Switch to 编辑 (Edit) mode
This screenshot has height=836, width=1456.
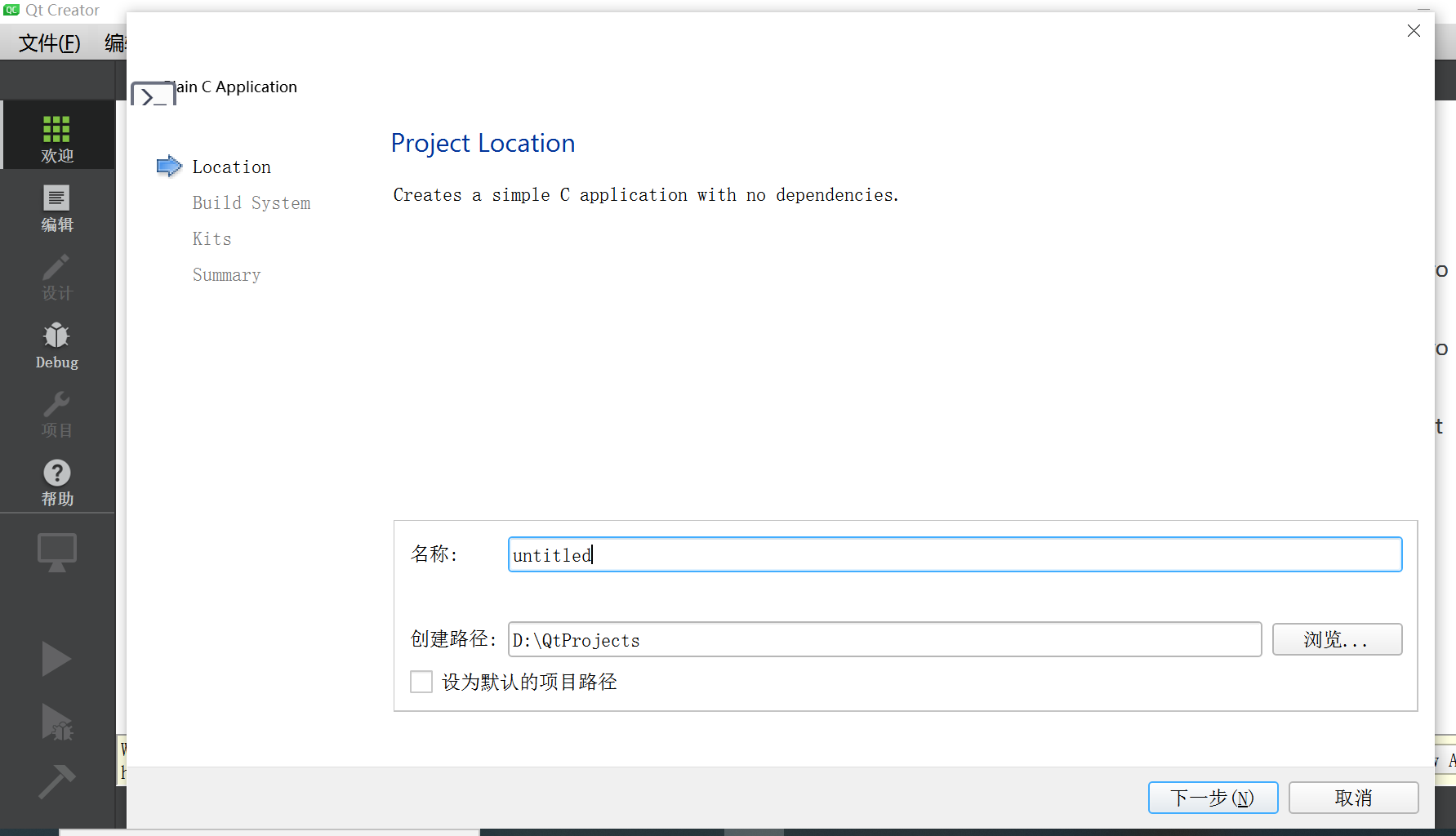[x=56, y=208]
